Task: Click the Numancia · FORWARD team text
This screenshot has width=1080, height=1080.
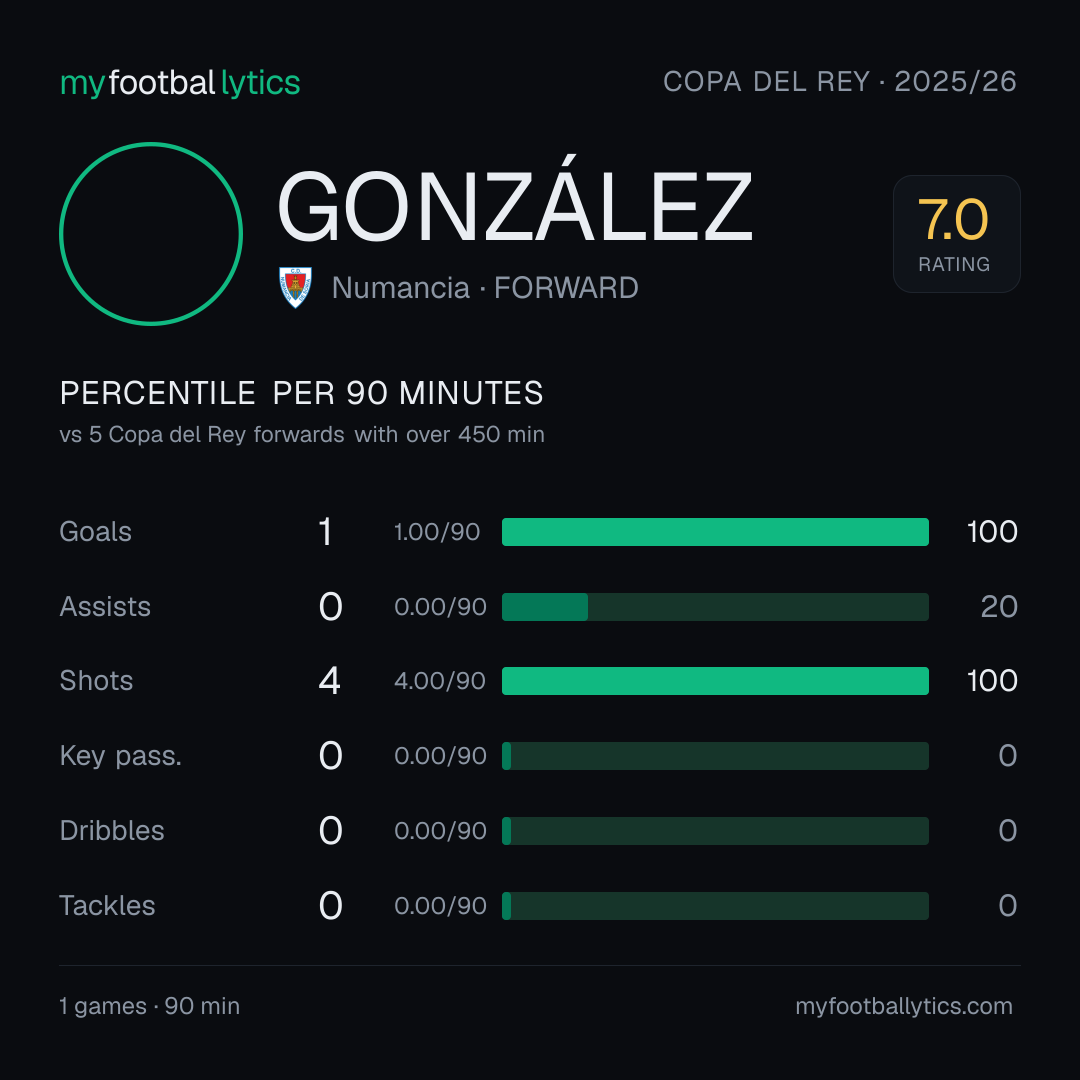Action: 485,288
